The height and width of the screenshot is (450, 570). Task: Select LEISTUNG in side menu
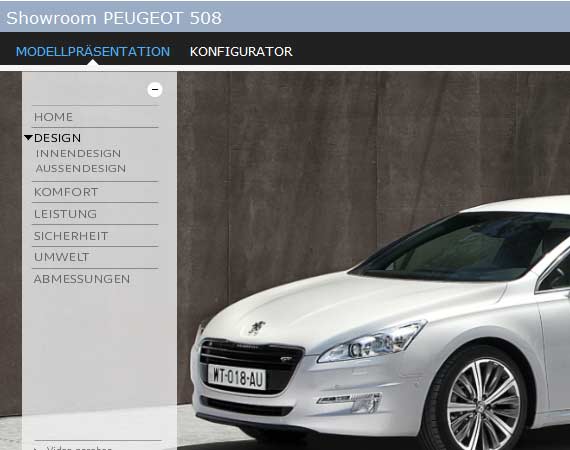(65, 214)
